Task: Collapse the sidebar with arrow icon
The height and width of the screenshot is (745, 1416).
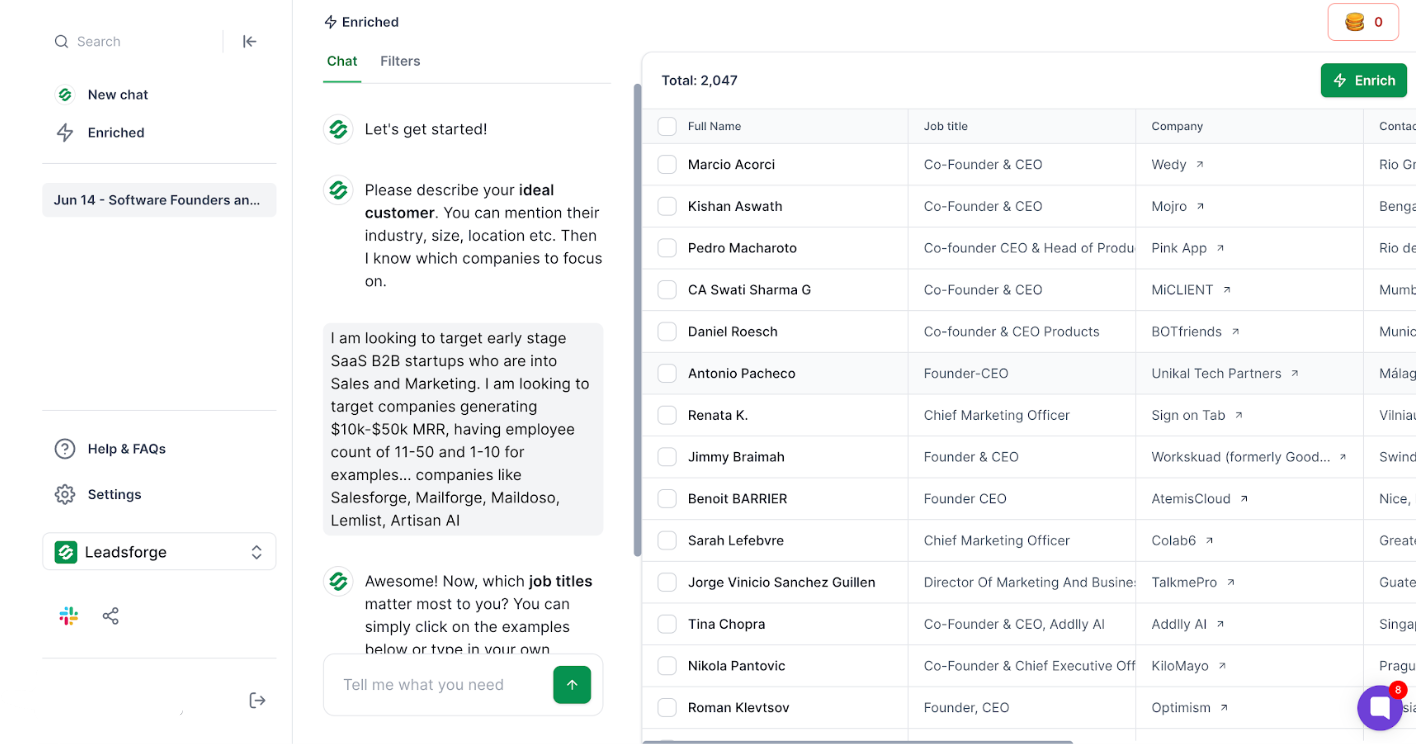Action: point(250,41)
